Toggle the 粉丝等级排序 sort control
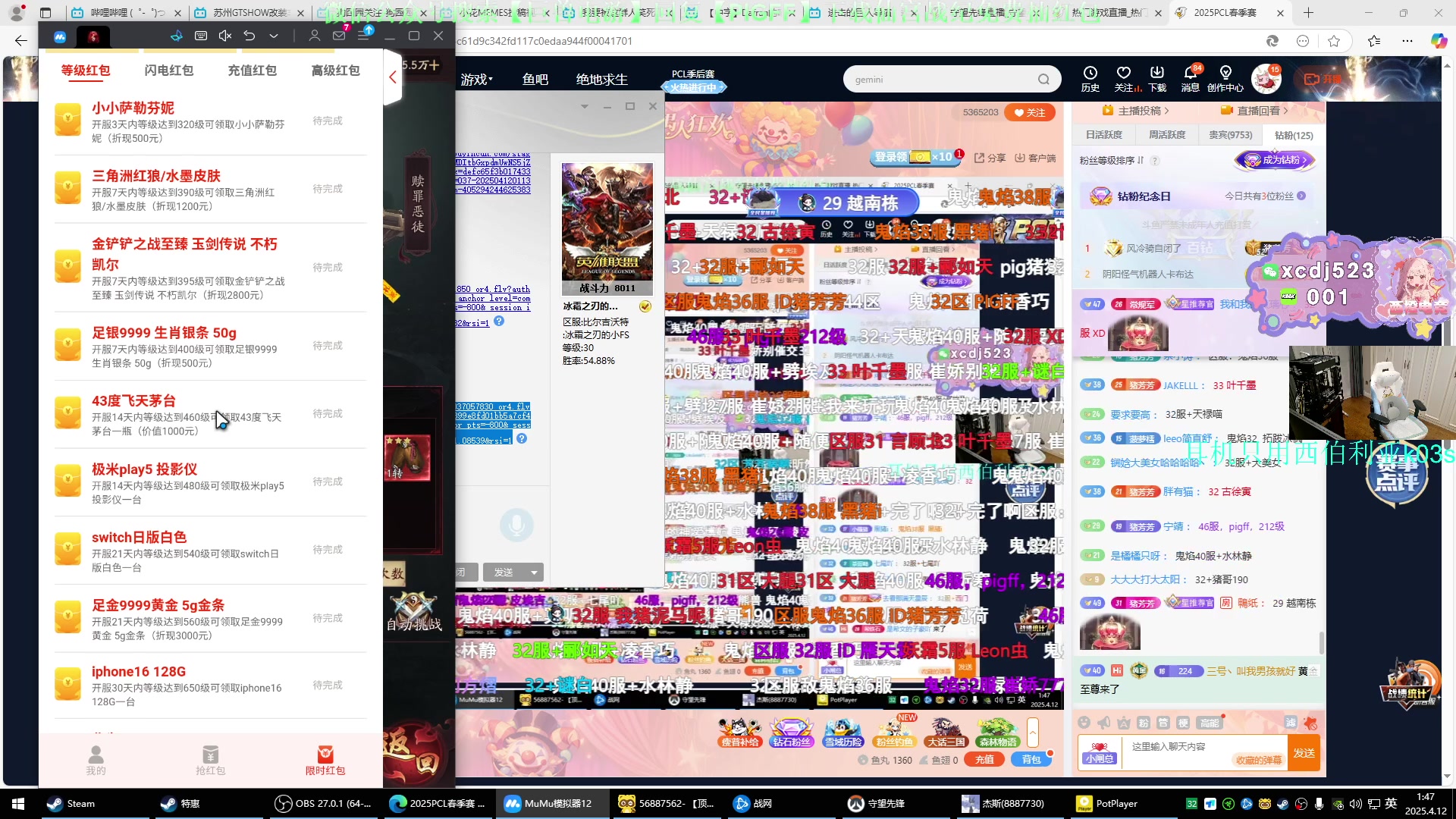 pyautogui.click(x=1111, y=161)
